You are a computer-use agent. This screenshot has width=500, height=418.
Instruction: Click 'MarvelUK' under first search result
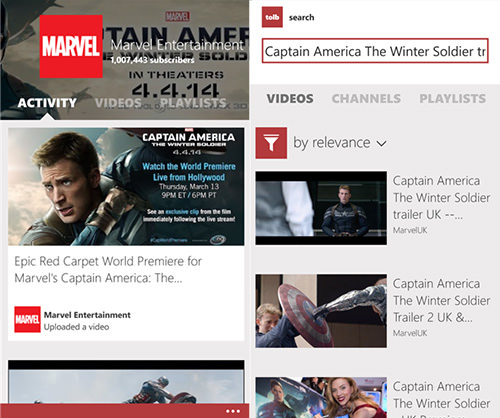point(410,230)
